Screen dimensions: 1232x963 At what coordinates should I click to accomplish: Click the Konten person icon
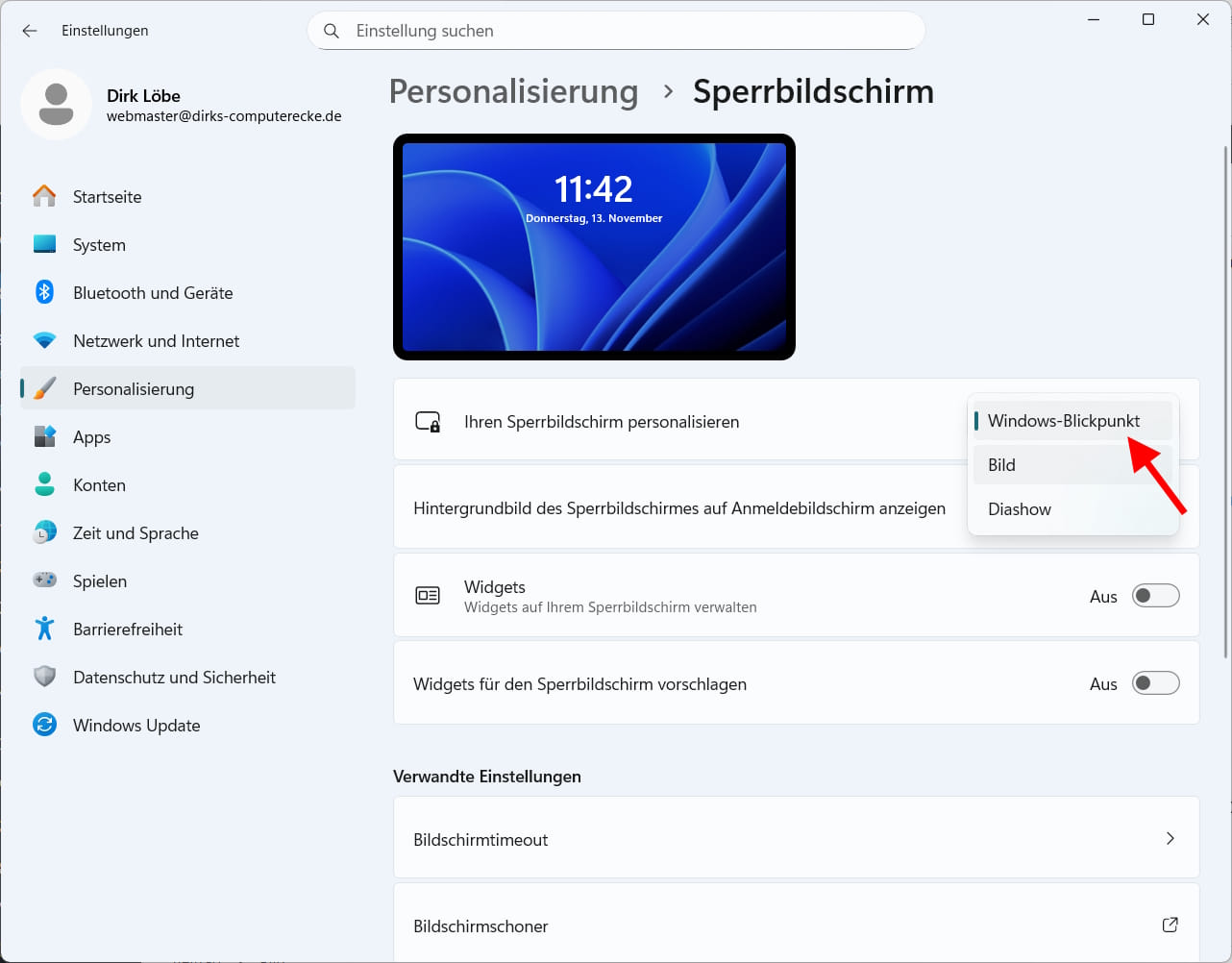(x=44, y=484)
